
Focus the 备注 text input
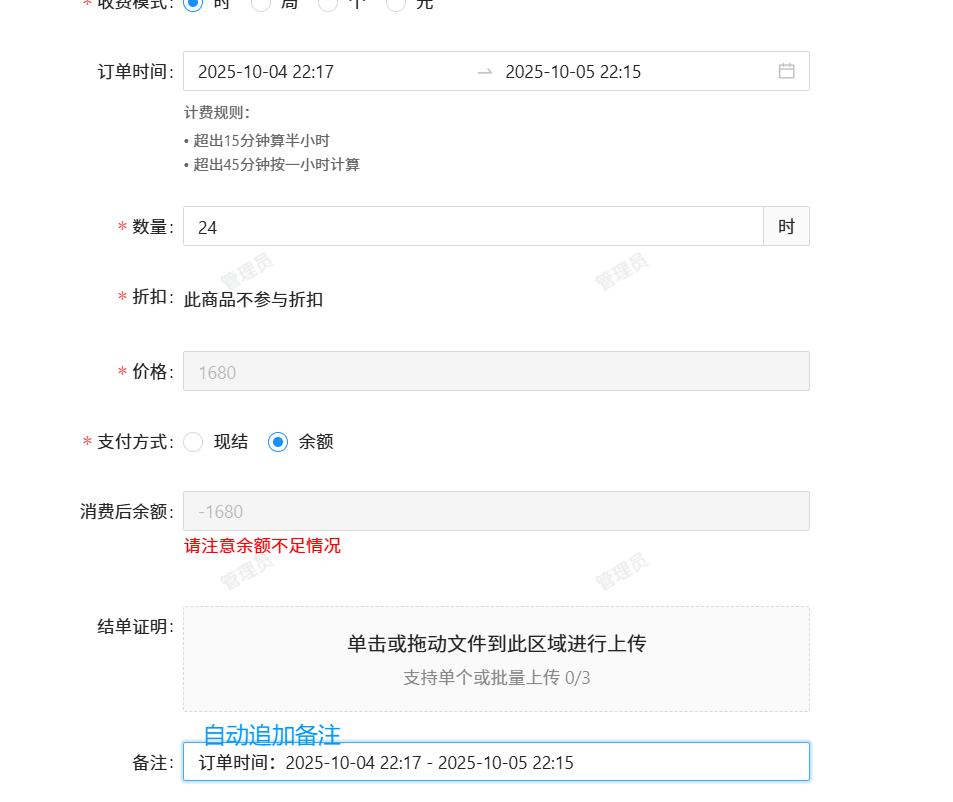[496, 763]
